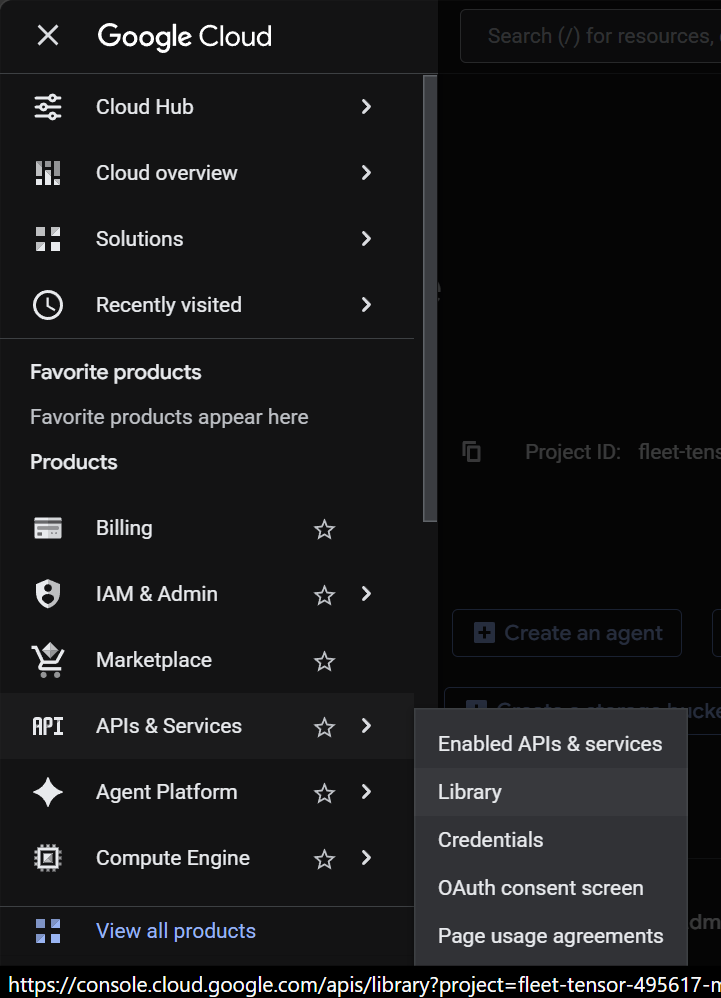This screenshot has height=998, width=721.
Task: Click the Recently visited clock icon
Action: tap(48, 305)
